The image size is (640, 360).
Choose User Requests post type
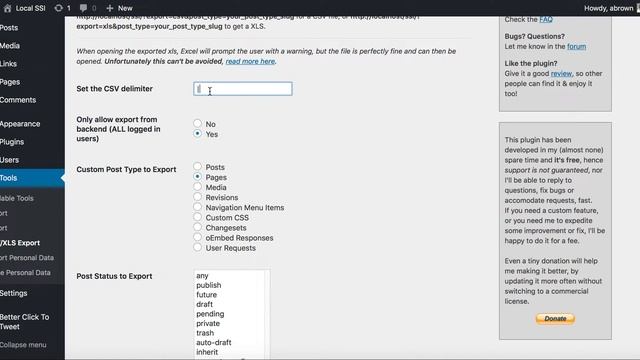point(198,247)
